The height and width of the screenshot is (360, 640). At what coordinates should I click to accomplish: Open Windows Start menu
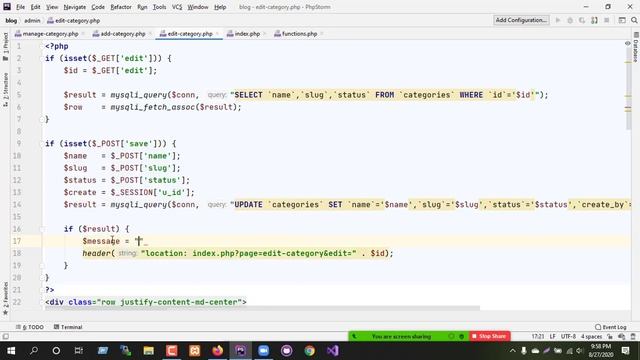[11, 351]
